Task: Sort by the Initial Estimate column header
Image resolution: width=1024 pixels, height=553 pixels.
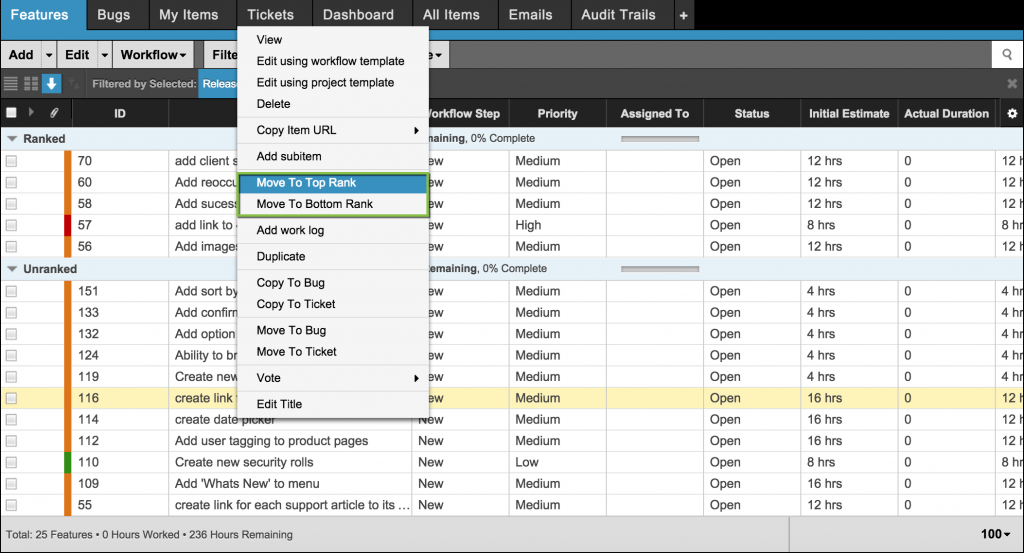Action: click(x=849, y=114)
